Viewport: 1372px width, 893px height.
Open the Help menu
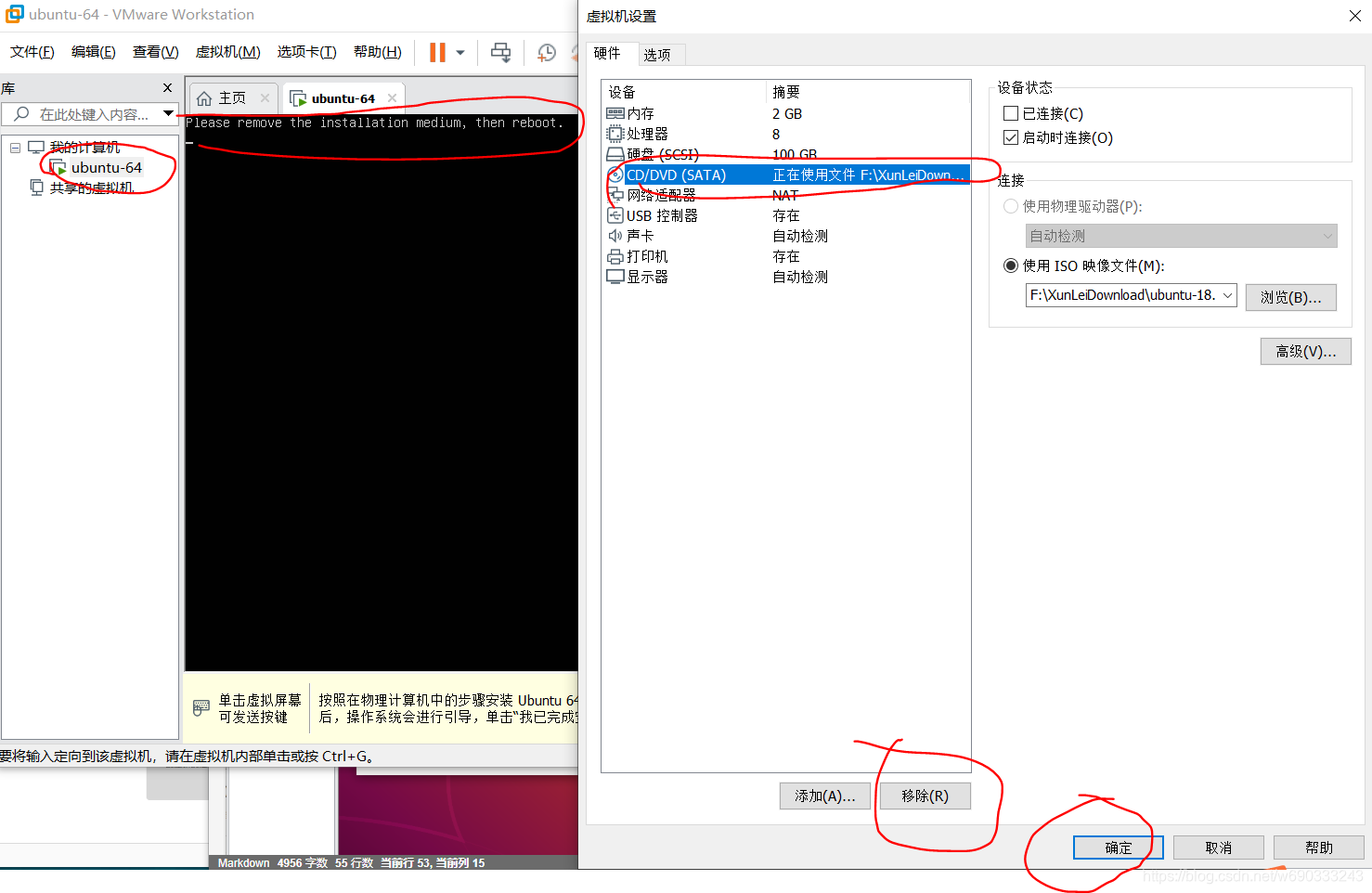point(377,52)
